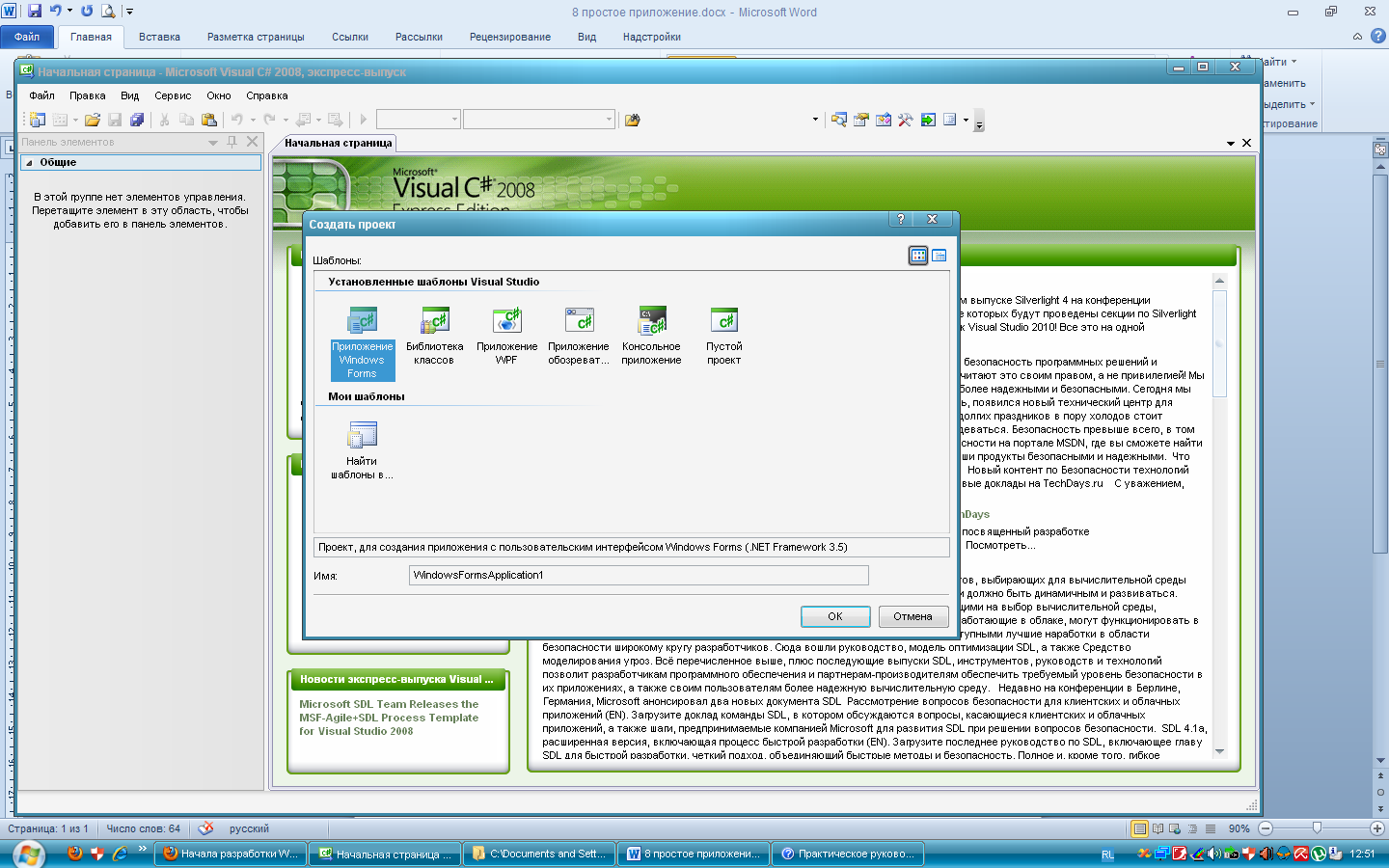This screenshot has width=1389, height=868.
Task: Choose the Библиотека классов template
Action: point(434,337)
